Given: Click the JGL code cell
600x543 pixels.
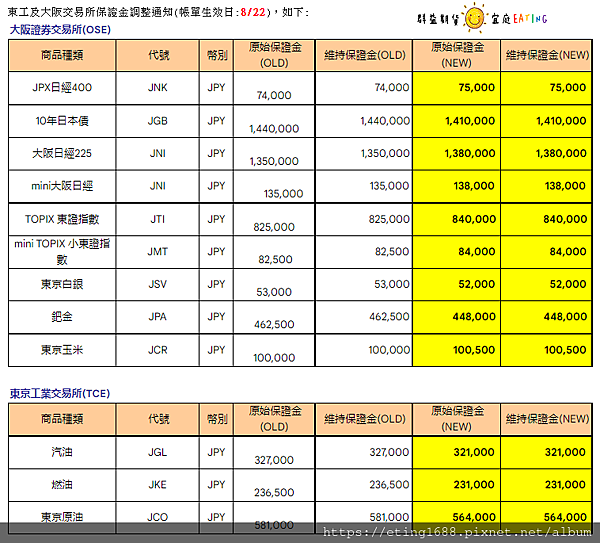Looking at the screenshot, I should coord(158,452).
